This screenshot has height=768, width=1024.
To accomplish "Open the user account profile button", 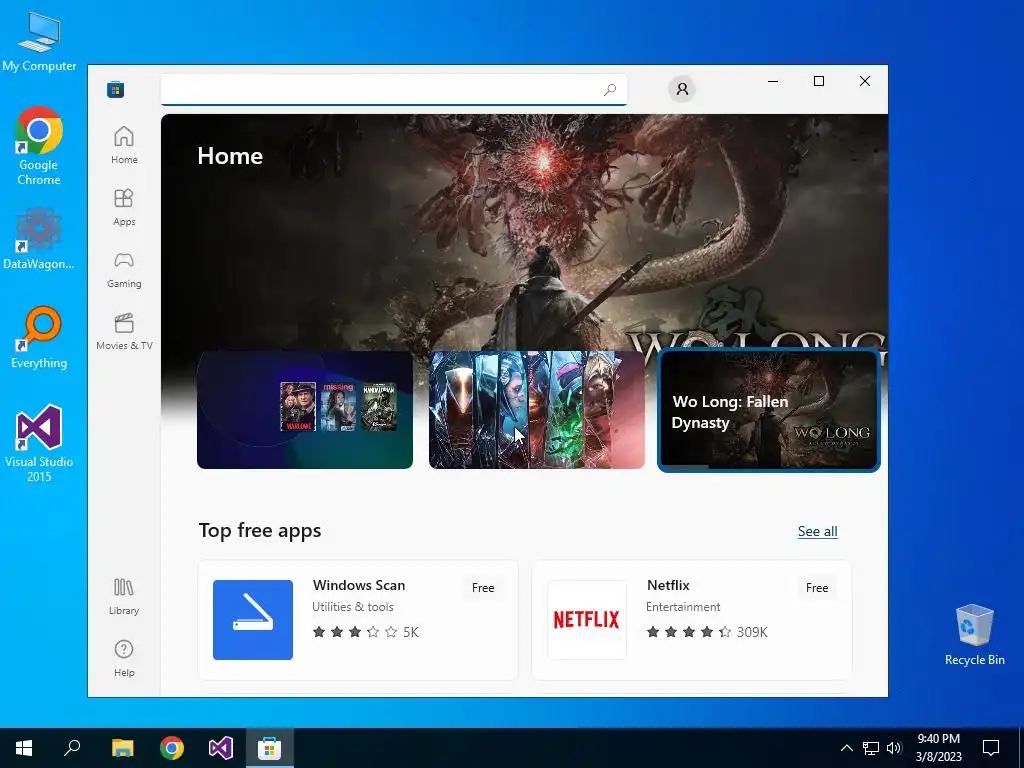I will tap(682, 89).
